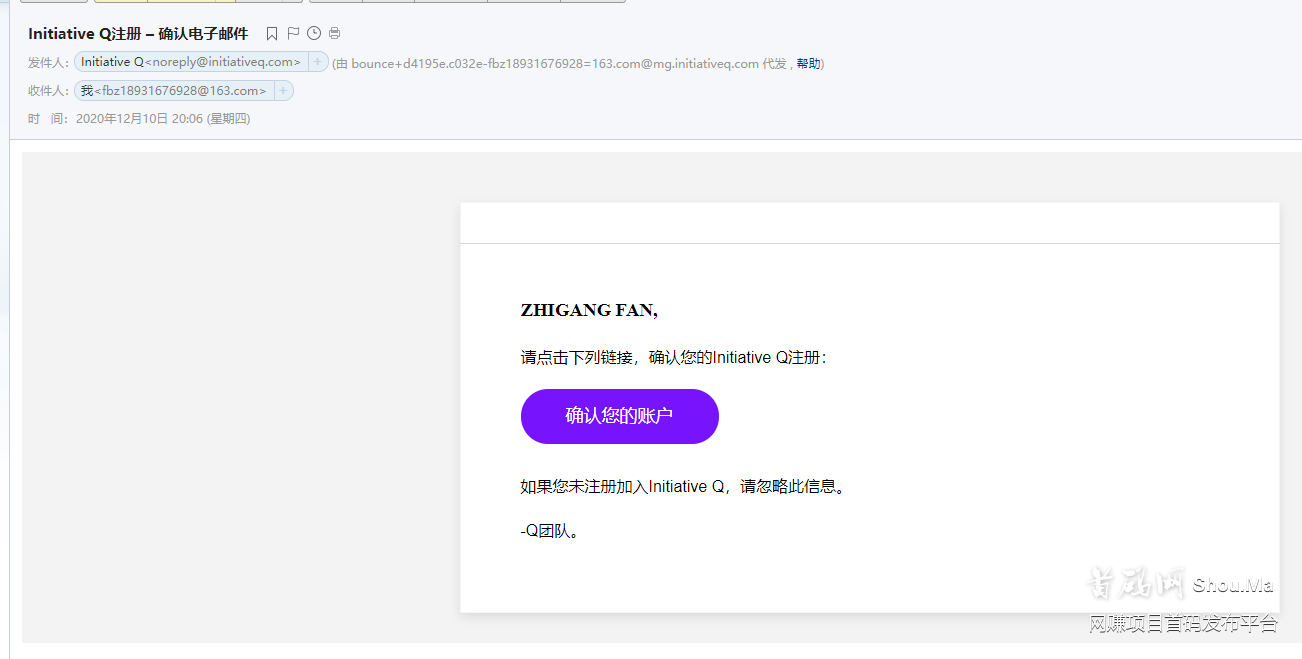Bookmark this email using the tag icon
The height and width of the screenshot is (659, 1302).
(x=272, y=33)
